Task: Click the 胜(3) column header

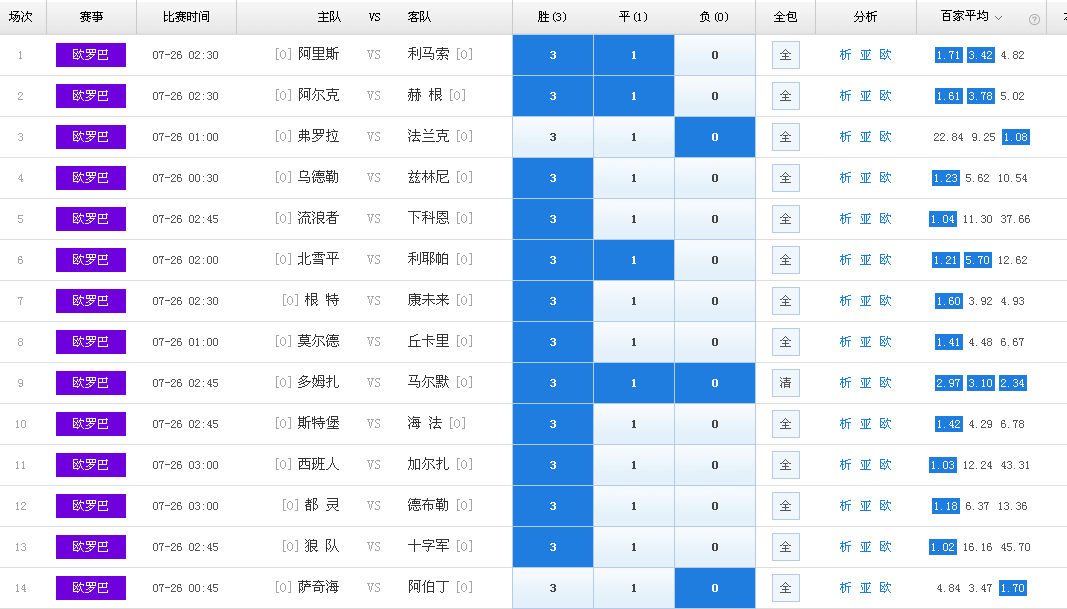Action: [552, 17]
